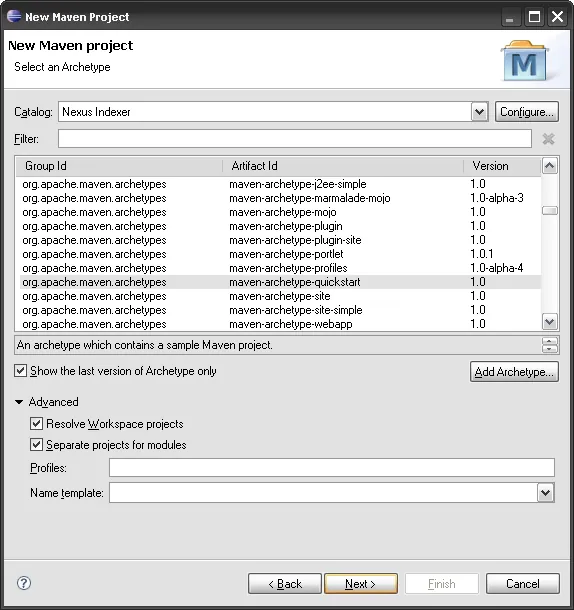Click into the Name template field
This screenshot has width=574, height=610.
(x=323, y=493)
